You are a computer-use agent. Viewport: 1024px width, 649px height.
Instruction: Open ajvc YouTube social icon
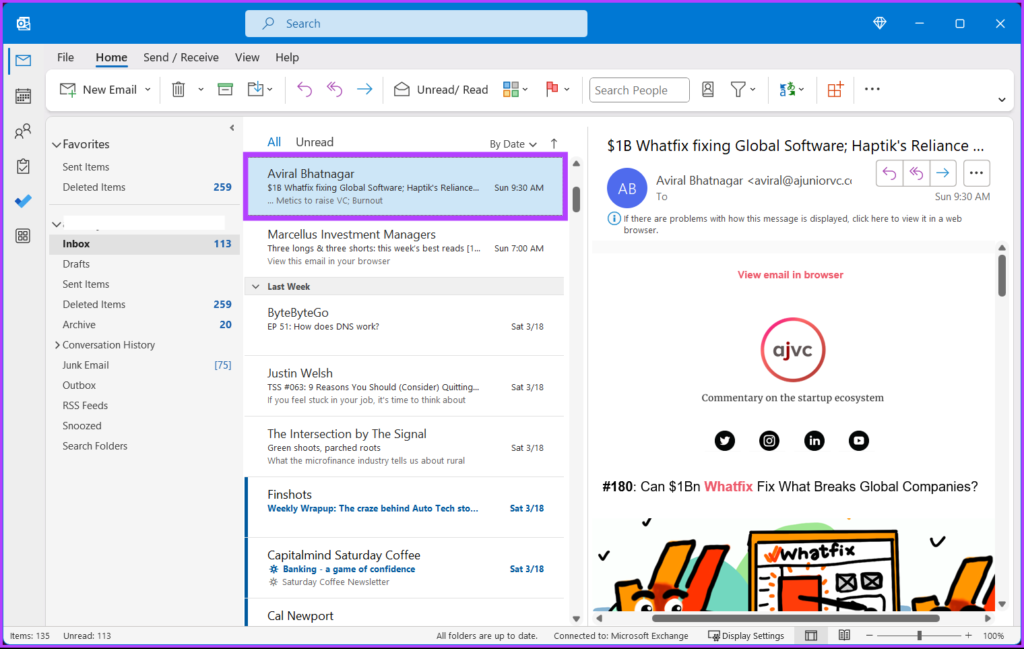[859, 441]
